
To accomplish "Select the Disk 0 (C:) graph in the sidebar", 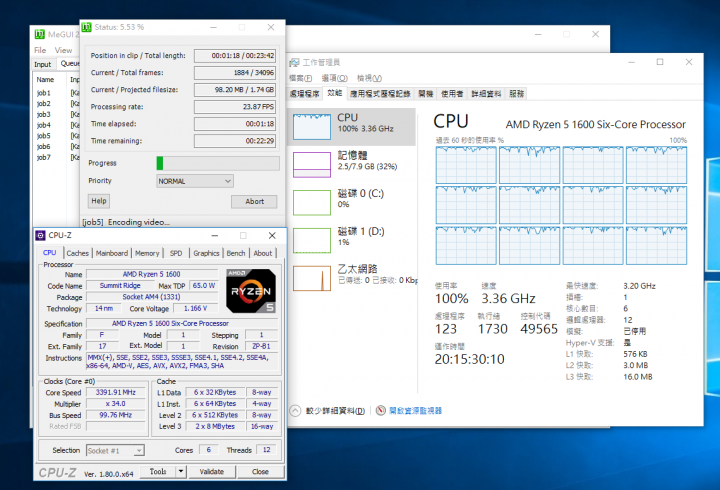I will click(x=312, y=203).
